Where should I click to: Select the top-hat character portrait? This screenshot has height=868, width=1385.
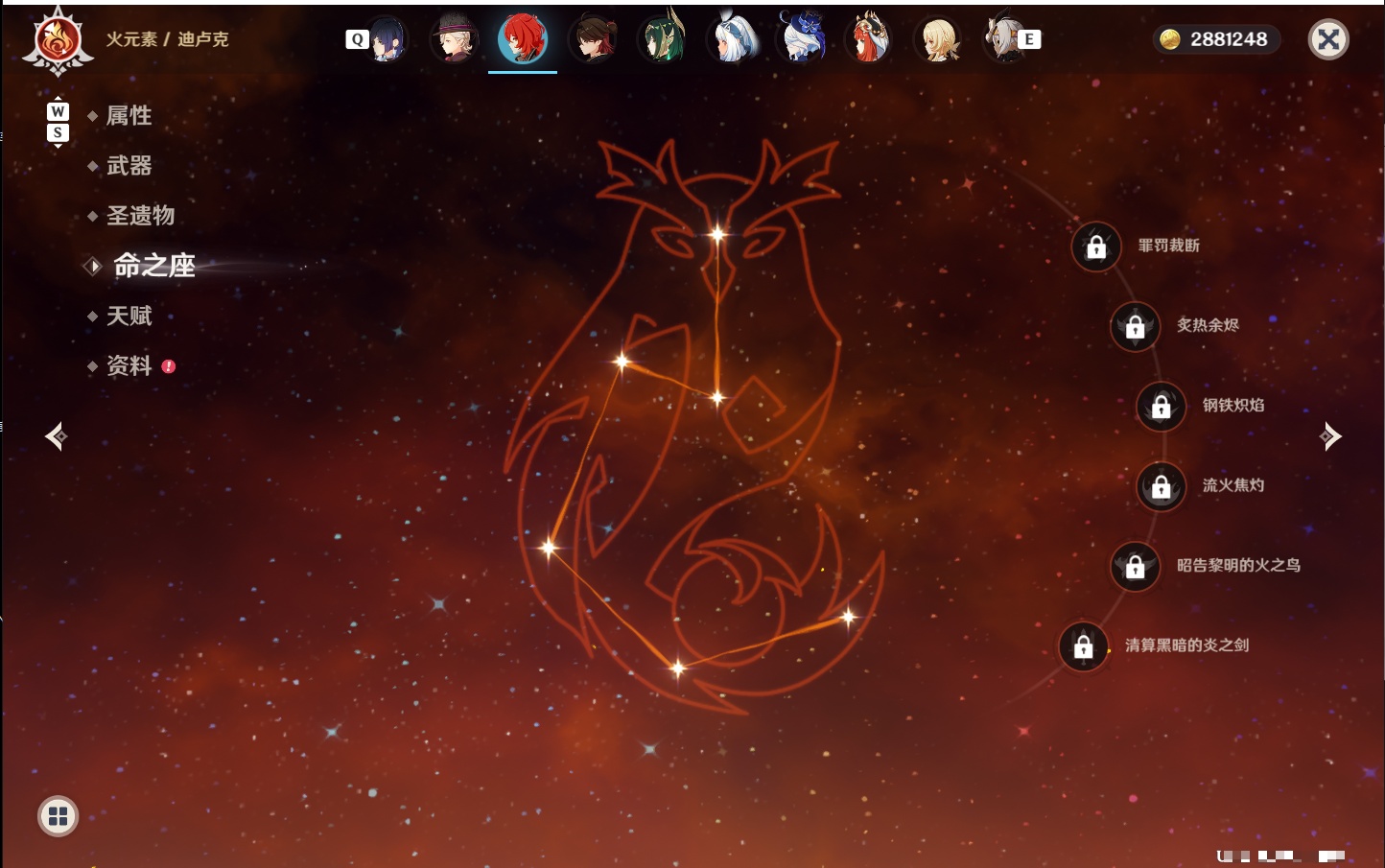454,39
